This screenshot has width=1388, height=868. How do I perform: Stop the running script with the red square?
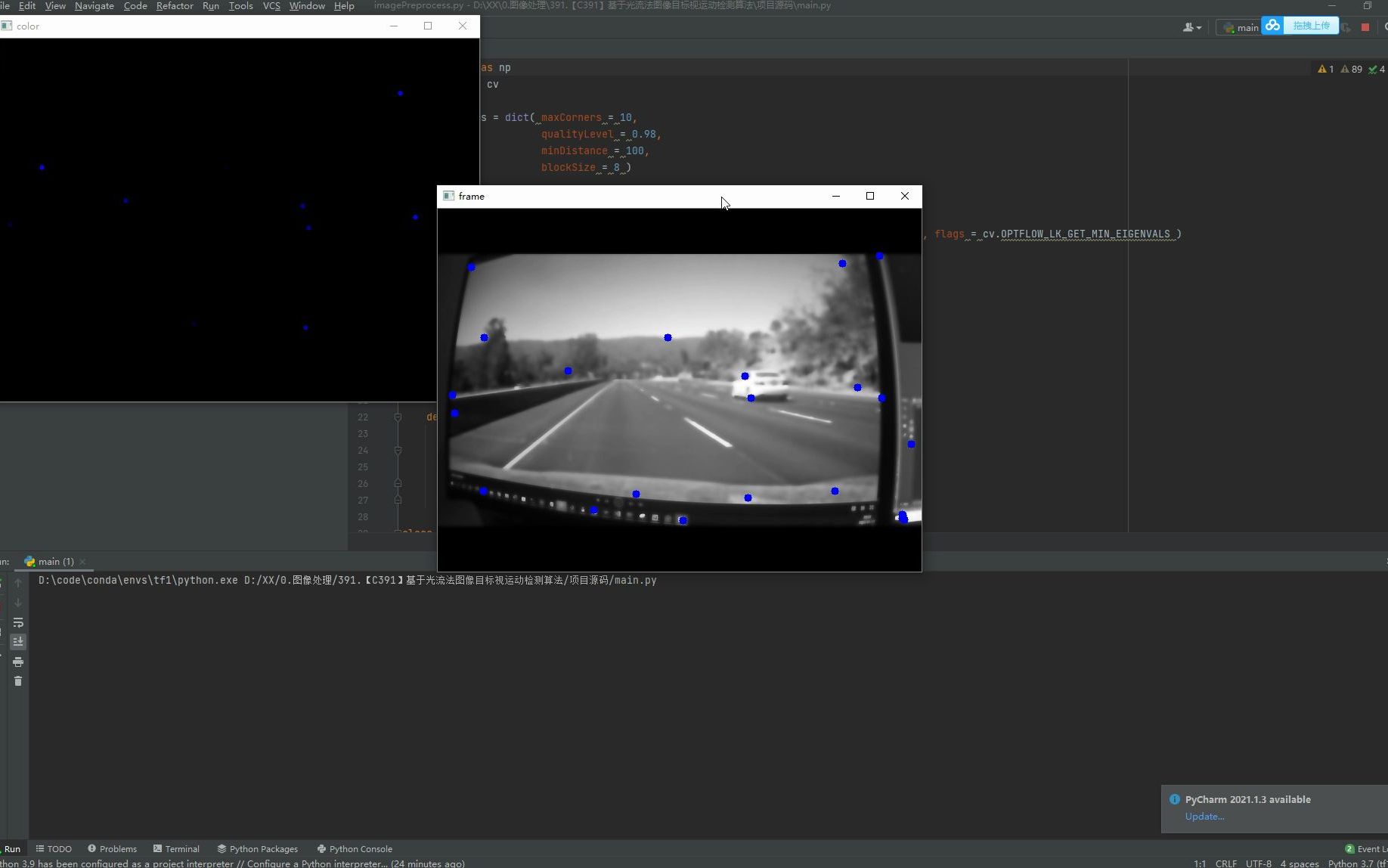click(x=1365, y=26)
